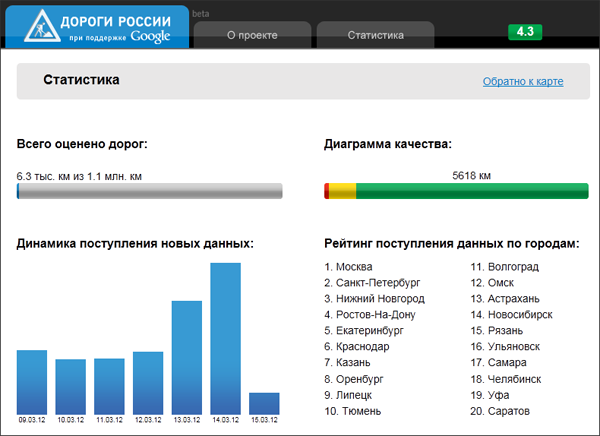Screen dimensions: 600x436
Task: Click the Статистика page heading
Action: point(81,80)
